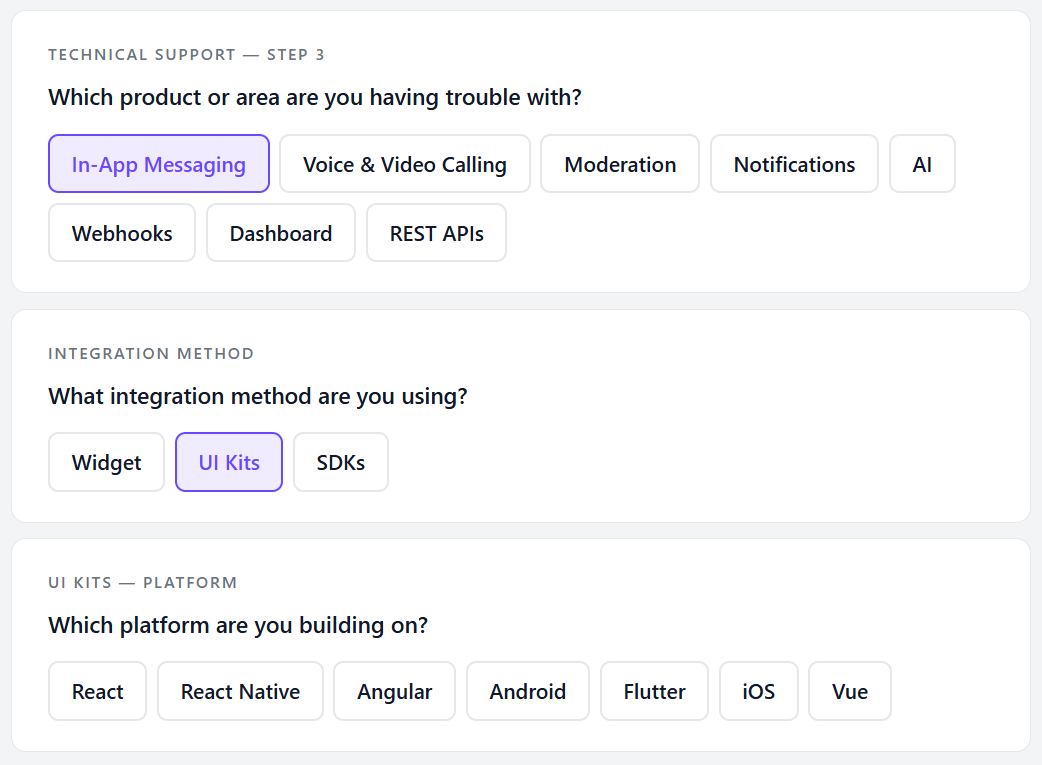Click the AI product button
Screen dimensions: 1042x765
[922, 164]
